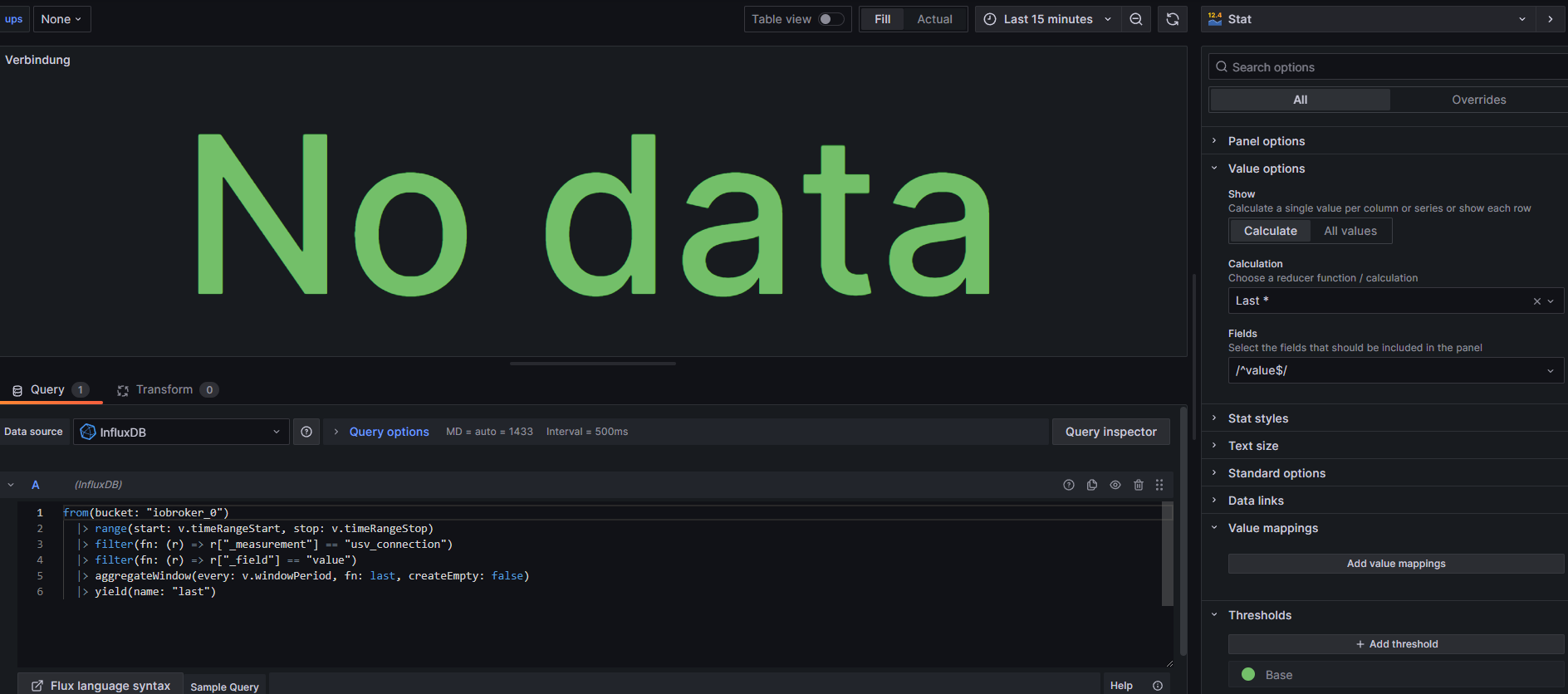Click the 'Interval = 500ms' text
The height and width of the screenshot is (694, 1568).
[586, 432]
